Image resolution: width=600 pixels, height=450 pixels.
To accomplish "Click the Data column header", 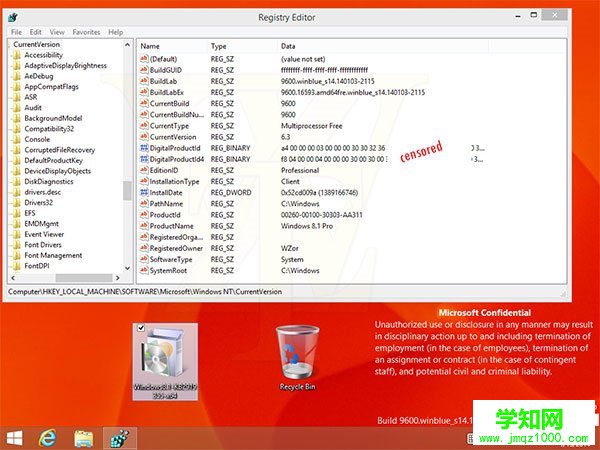I will coord(382,46).
